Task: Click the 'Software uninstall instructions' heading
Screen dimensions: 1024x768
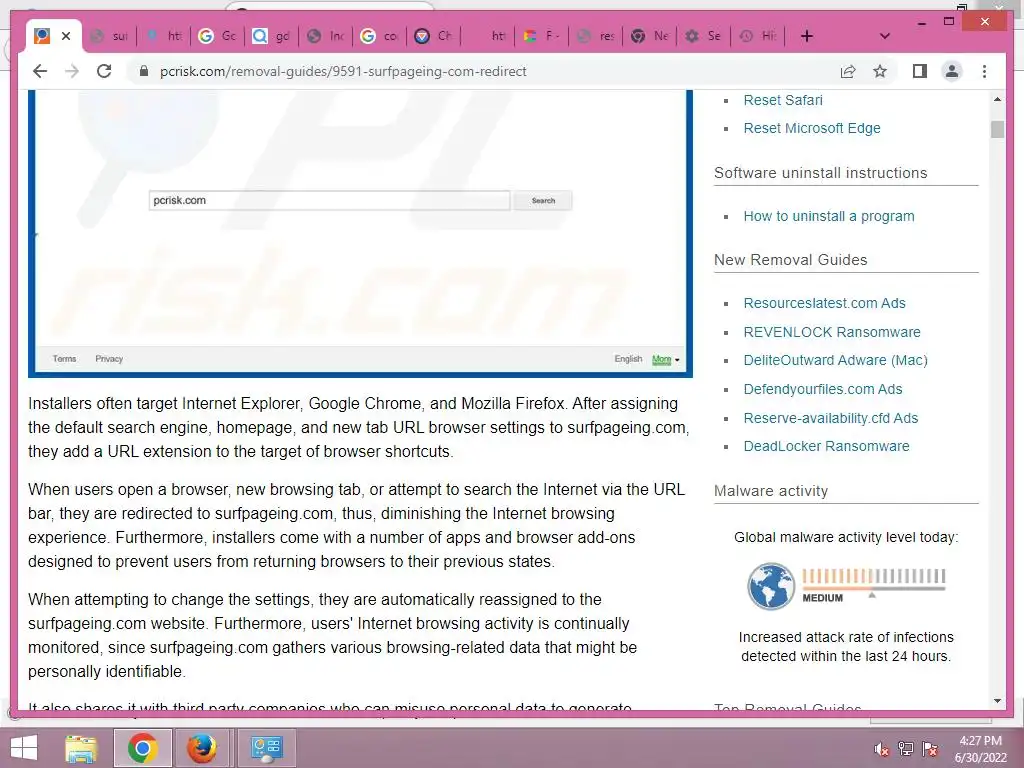Action: click(x=820, y=173)
